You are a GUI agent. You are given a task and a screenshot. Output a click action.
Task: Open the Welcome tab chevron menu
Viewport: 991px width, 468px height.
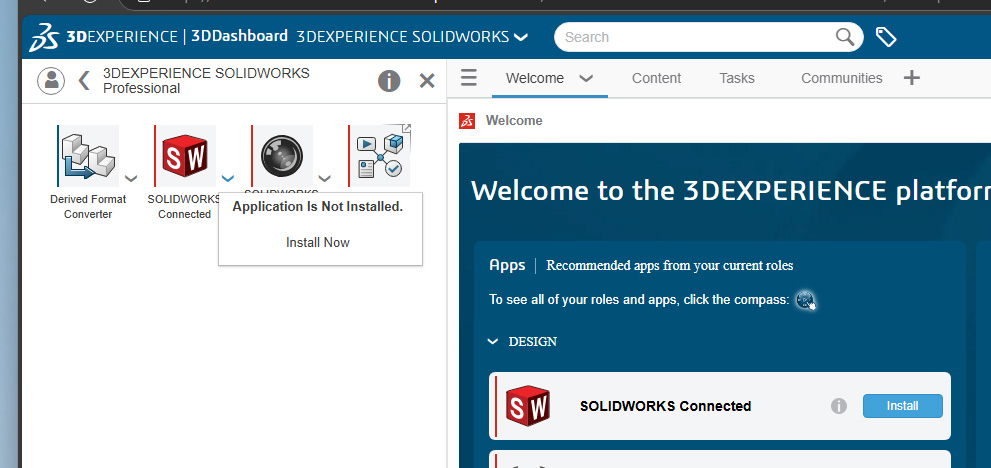587,78
